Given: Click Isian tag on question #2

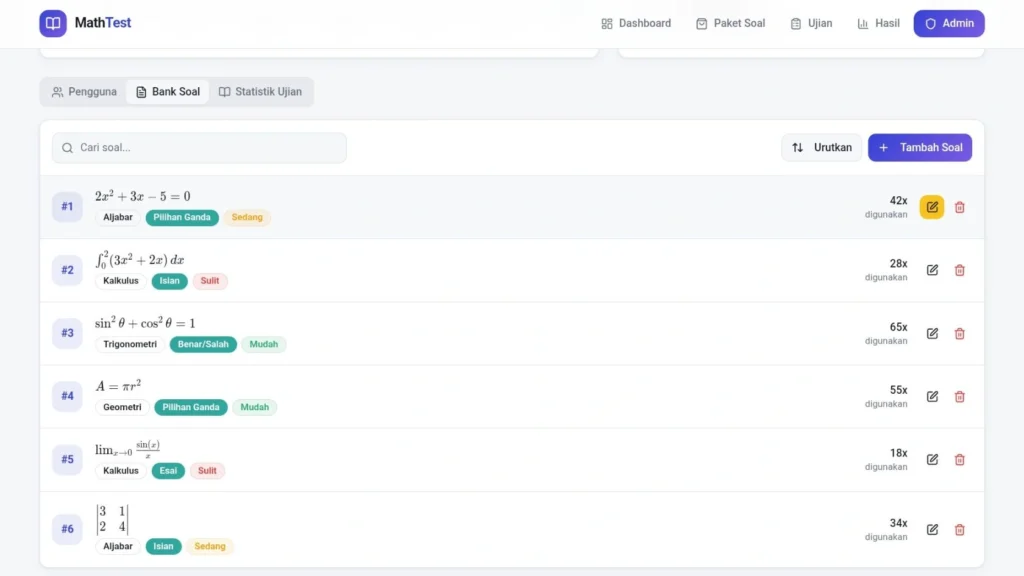Looking at the screenshot, I should point(169,281).
